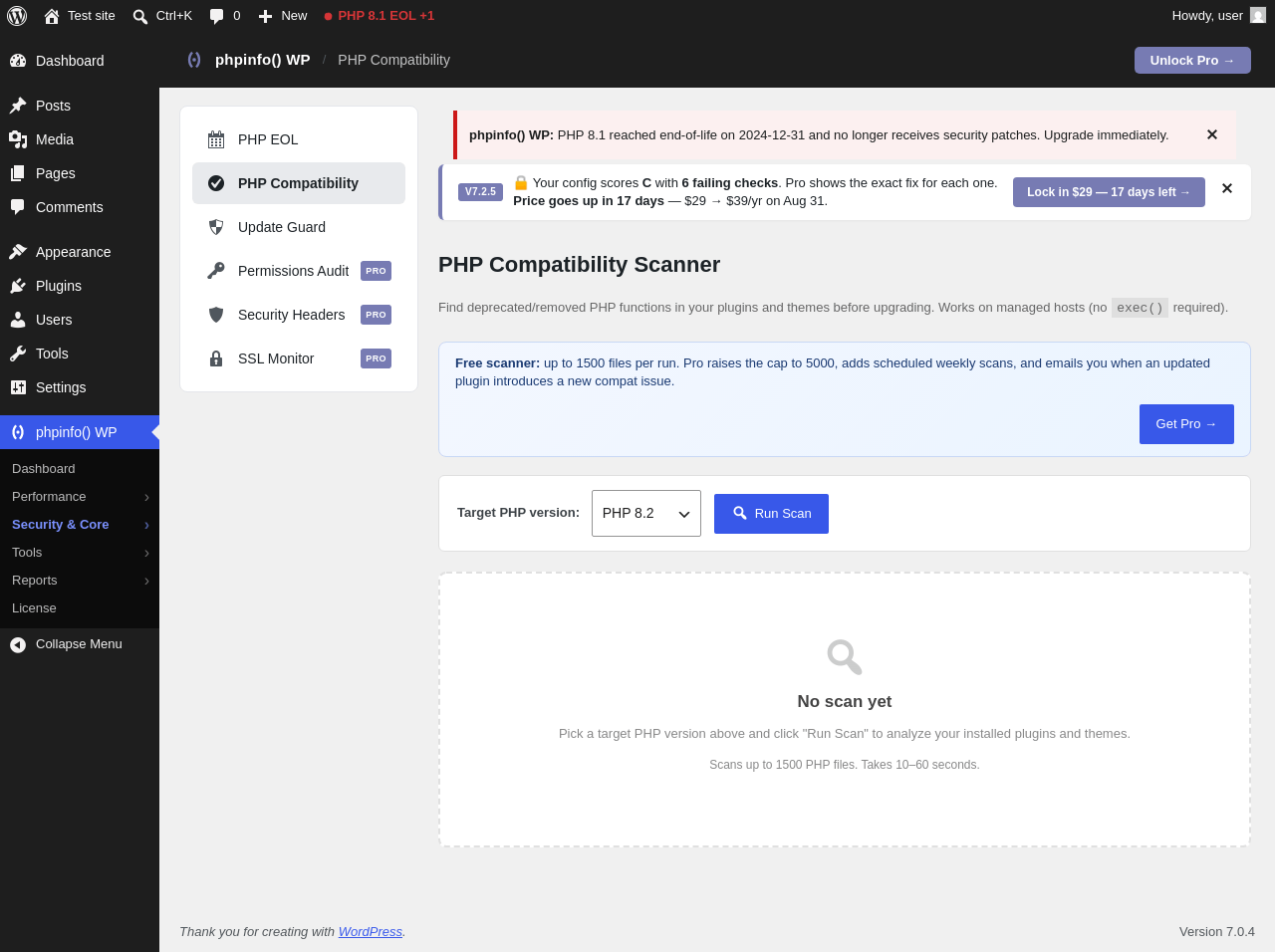The width and height of the screenshot is (1275, 952).
Task: Dismiss the pricing promo banner
Action: pos(1227,188)
